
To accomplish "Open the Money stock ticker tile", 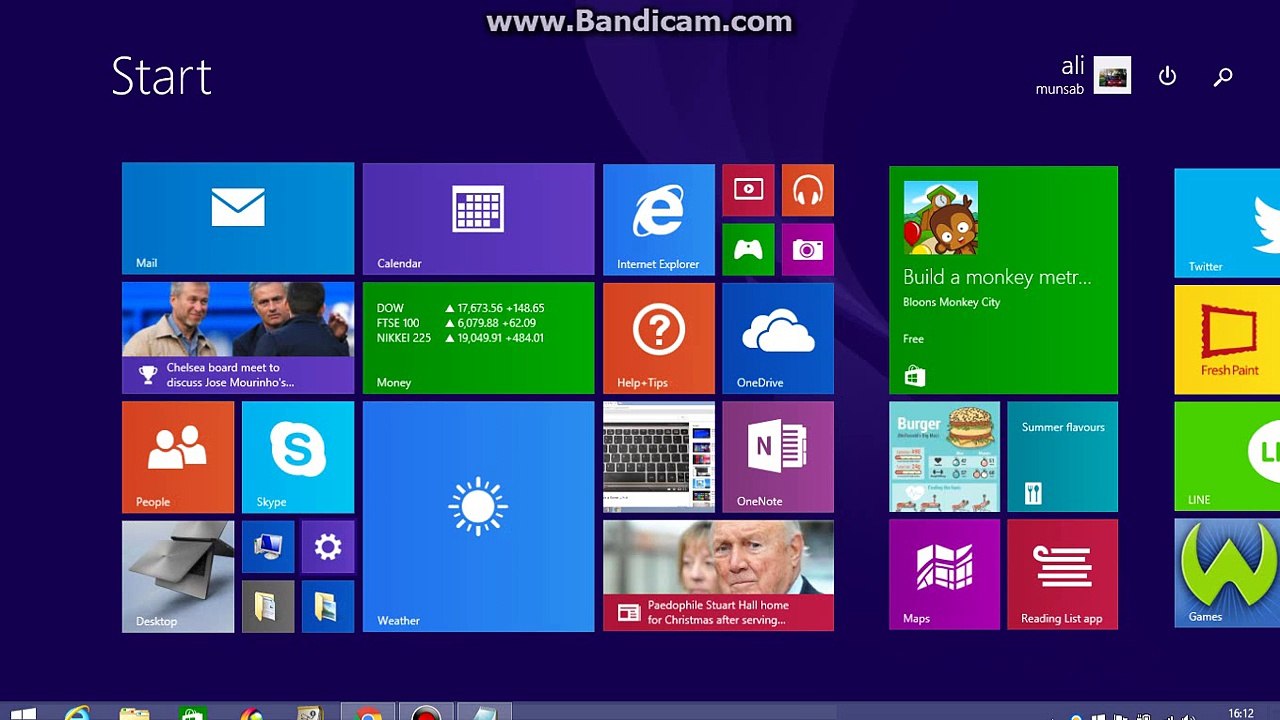I will pyautogui.click(x=478, y=338).
